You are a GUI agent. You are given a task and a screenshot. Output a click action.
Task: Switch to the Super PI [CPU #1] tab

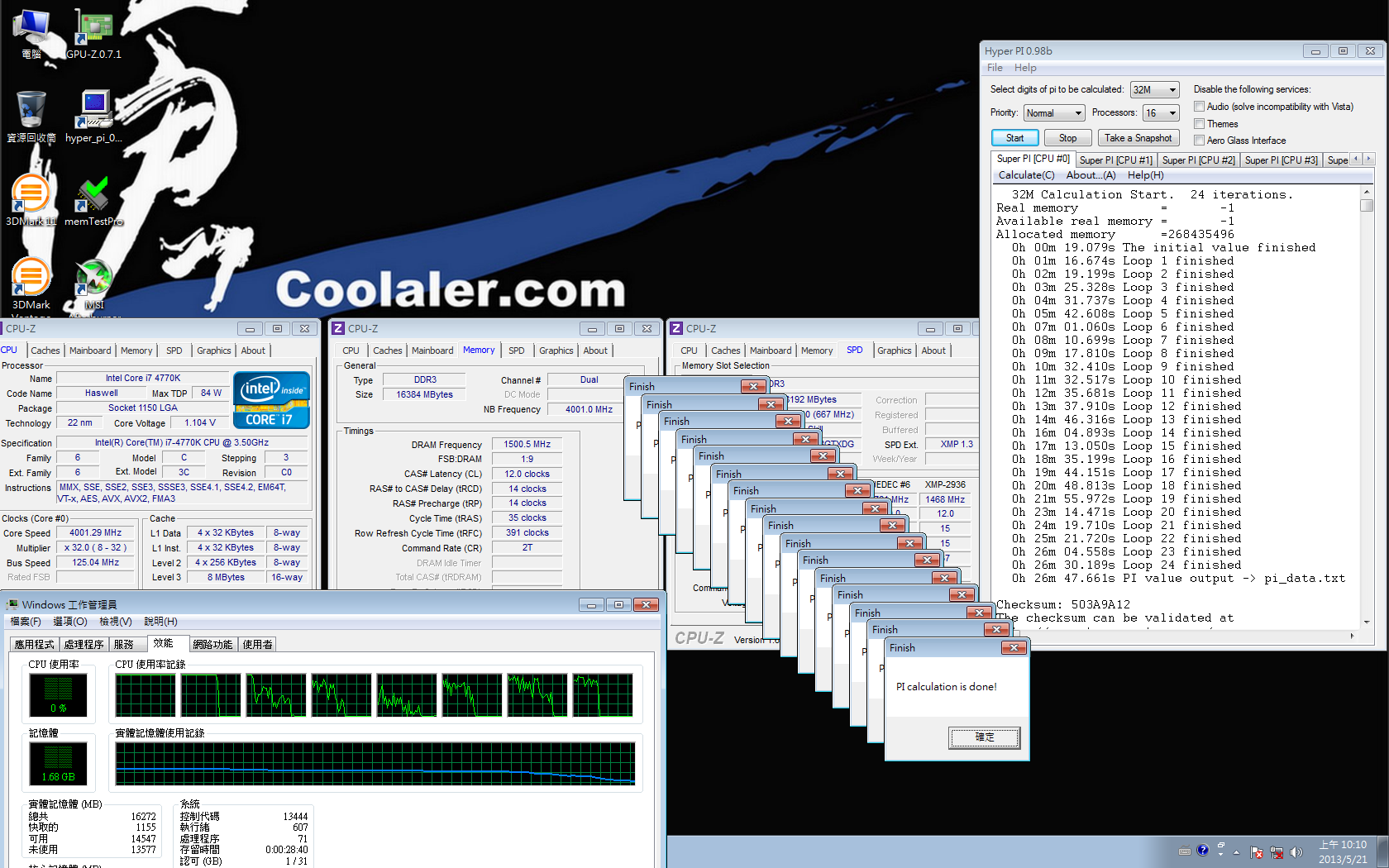point(1115,160)
